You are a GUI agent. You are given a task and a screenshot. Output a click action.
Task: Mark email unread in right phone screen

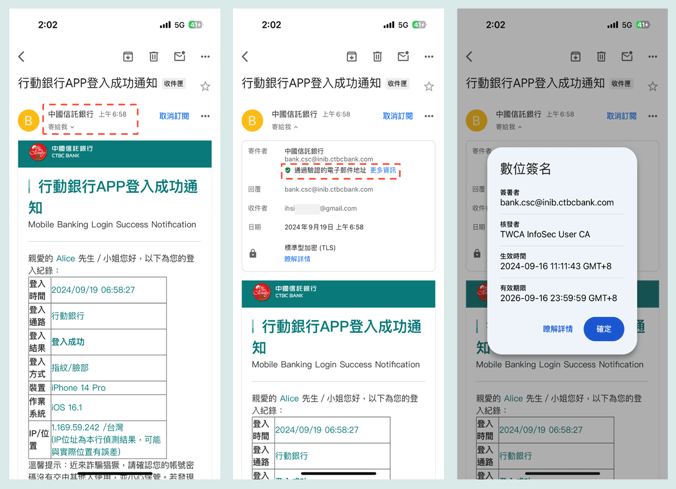point(627,56)
